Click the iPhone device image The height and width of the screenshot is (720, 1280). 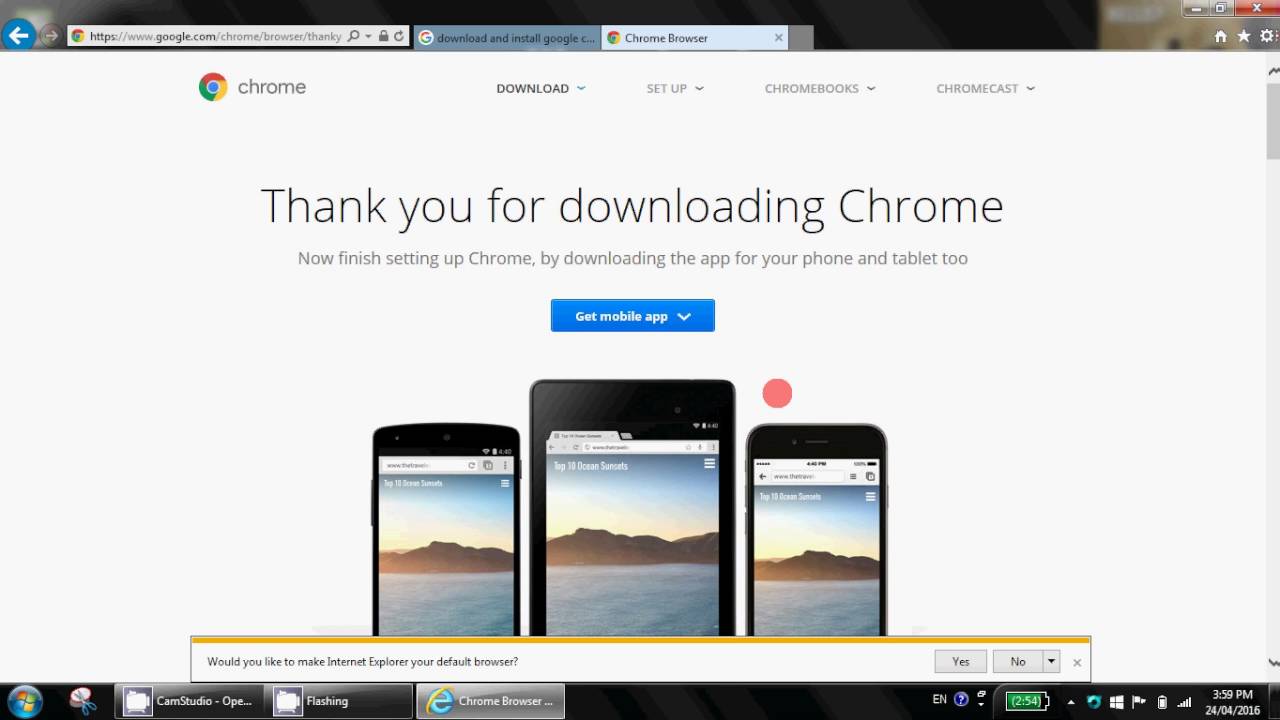click(x=816, y=530)
